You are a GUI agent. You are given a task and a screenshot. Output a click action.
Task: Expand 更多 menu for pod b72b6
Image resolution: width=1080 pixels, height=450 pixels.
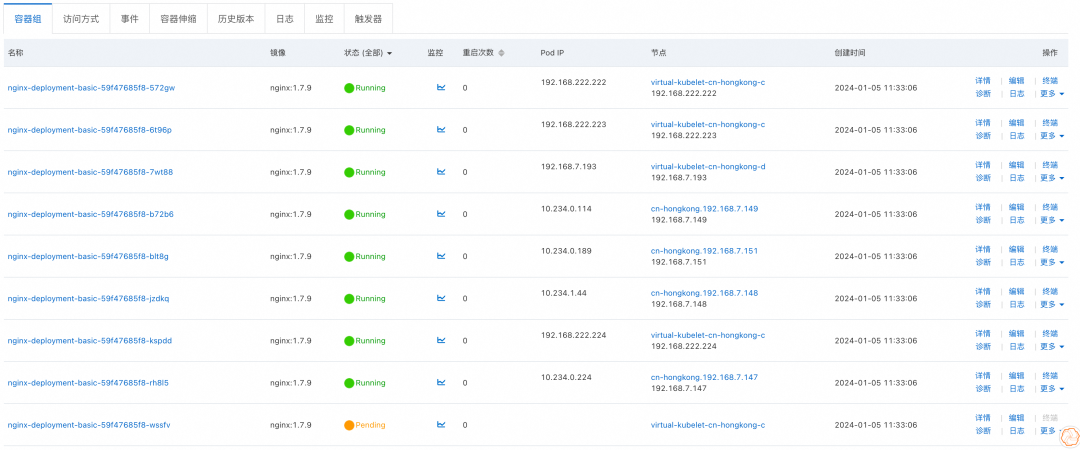(x=1051, y=220)
